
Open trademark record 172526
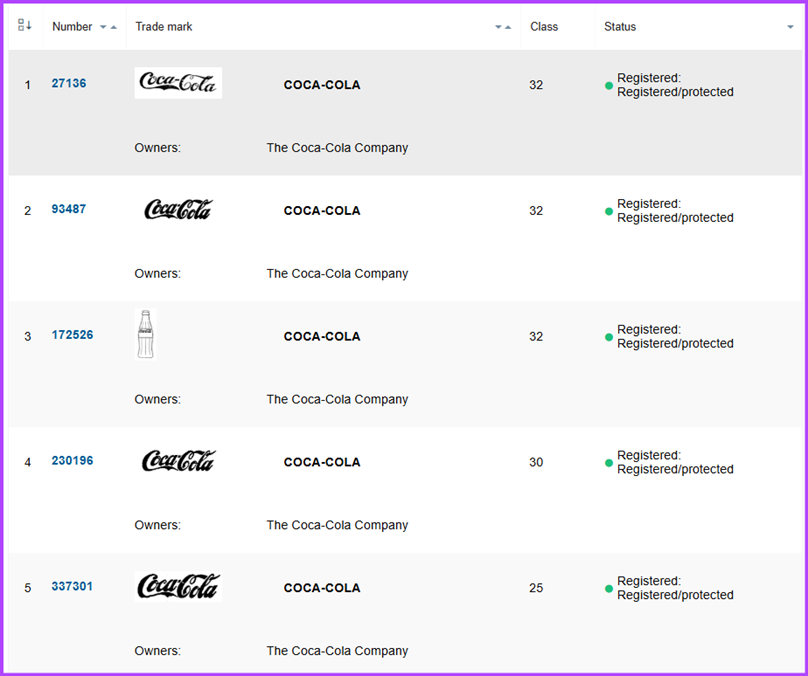[x=72, y=335]
